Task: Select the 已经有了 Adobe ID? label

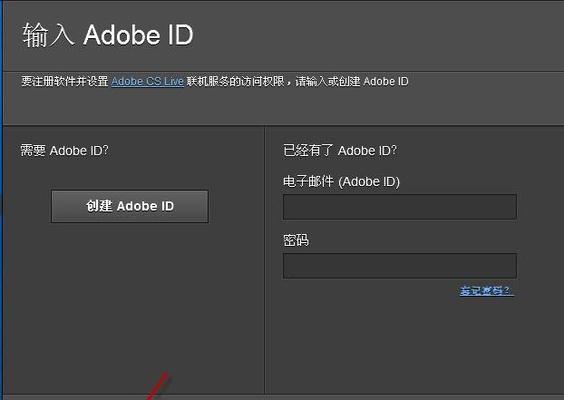Action: pyautogui.click(x=340, y=150)
